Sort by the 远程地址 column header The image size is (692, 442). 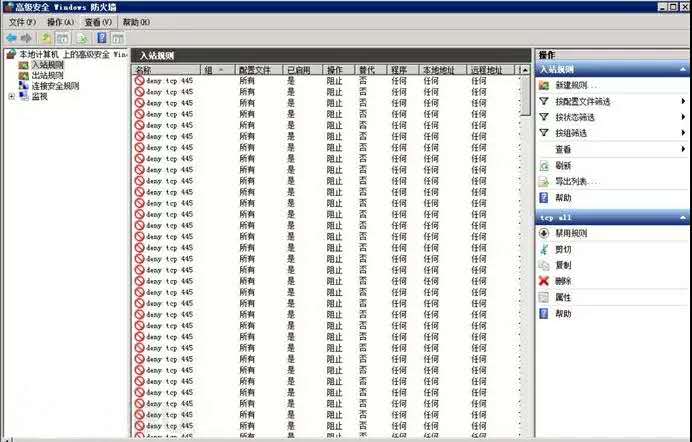(490, 70)
